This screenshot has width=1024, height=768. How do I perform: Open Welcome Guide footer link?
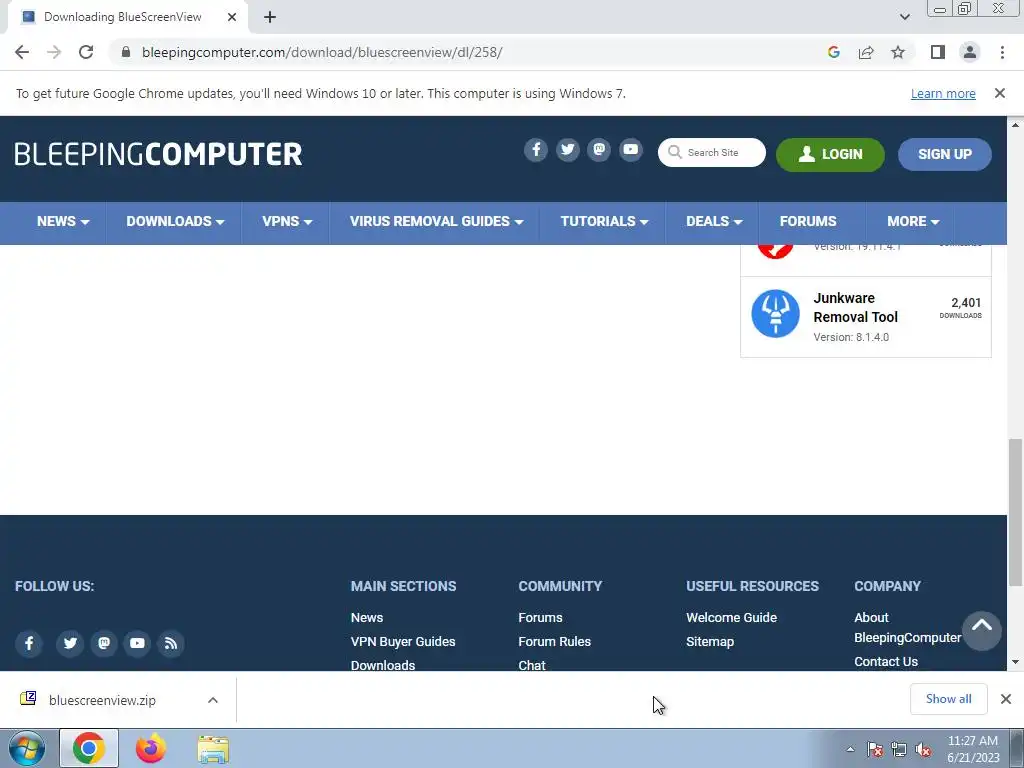click(731, 617)
